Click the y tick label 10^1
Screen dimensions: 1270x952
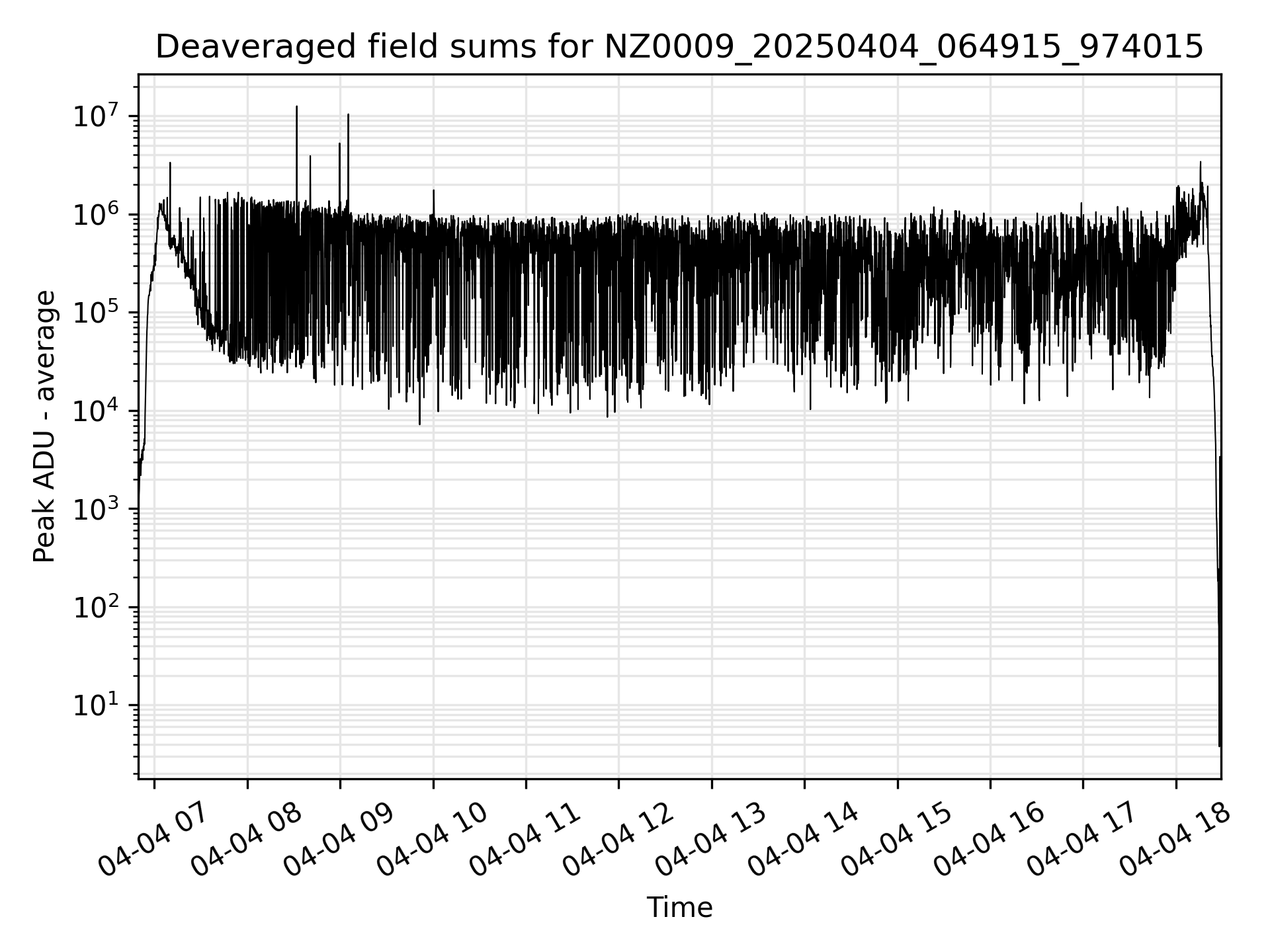[97, 705]
